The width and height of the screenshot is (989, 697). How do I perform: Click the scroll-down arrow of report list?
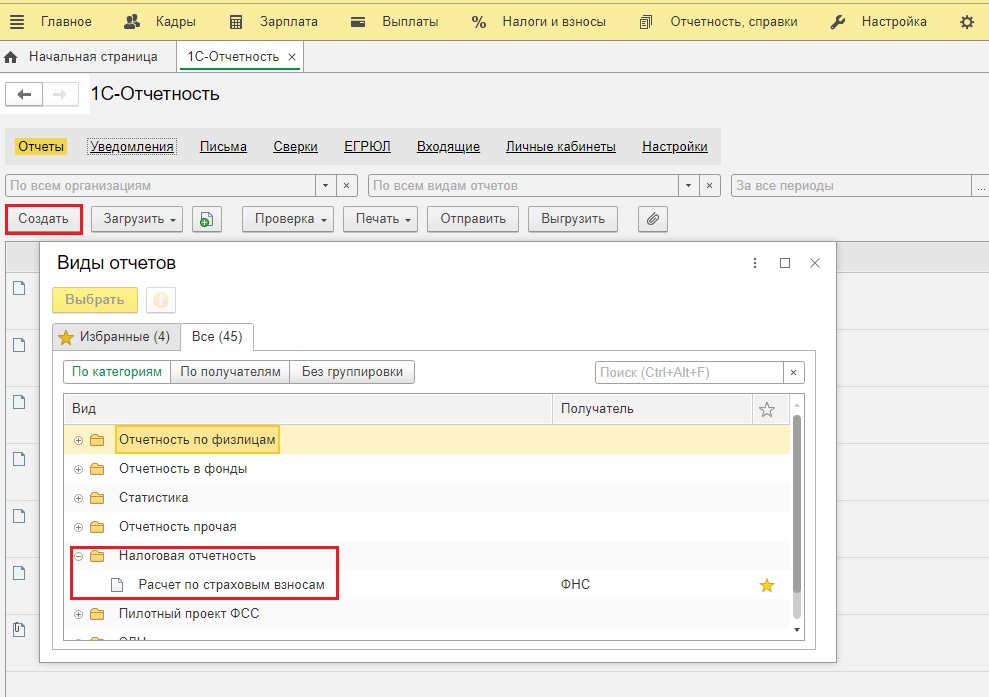tap(797, 630)
